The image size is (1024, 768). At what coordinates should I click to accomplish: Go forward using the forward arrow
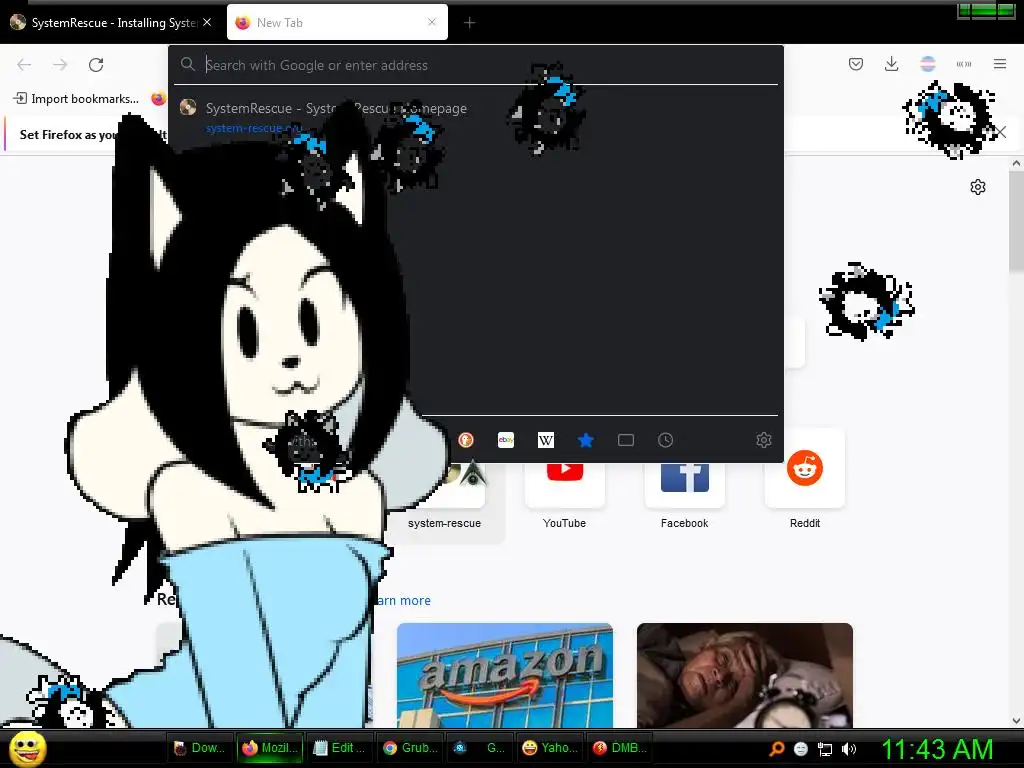click(x=60, y=65)
